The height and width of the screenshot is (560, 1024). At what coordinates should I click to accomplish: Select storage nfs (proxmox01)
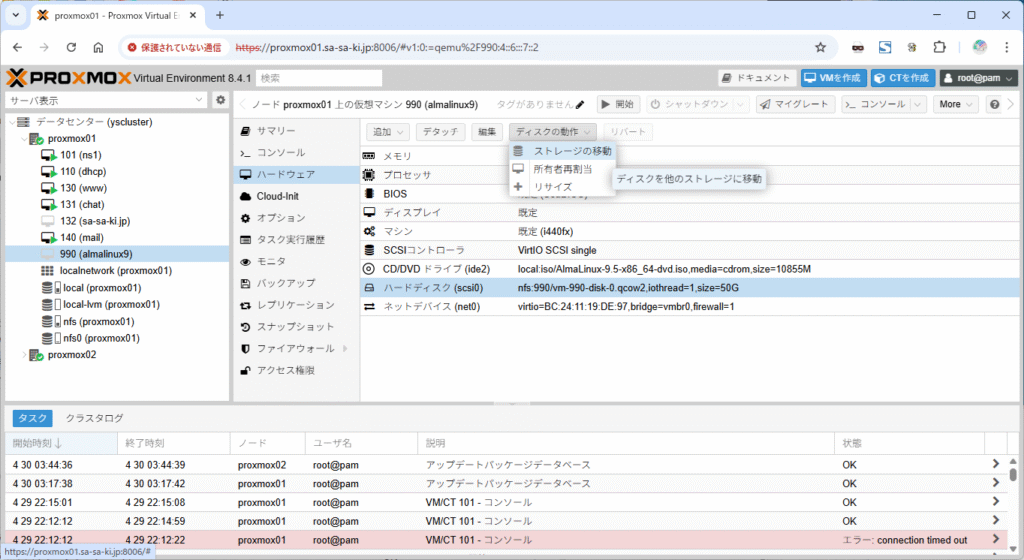click(x=98, y=321)
